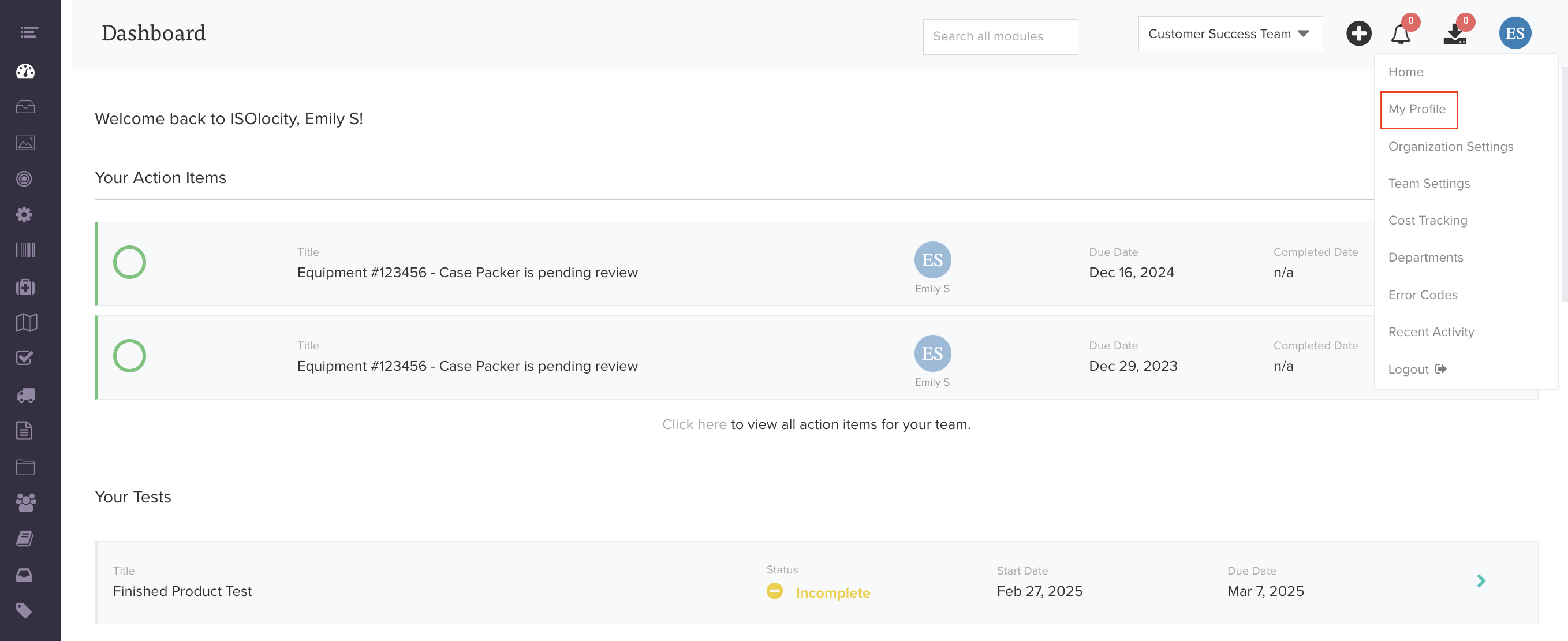This screenshot has width=1568, height=641.
Task: Click the ES user avatar menu
Action: [1514, 33]
